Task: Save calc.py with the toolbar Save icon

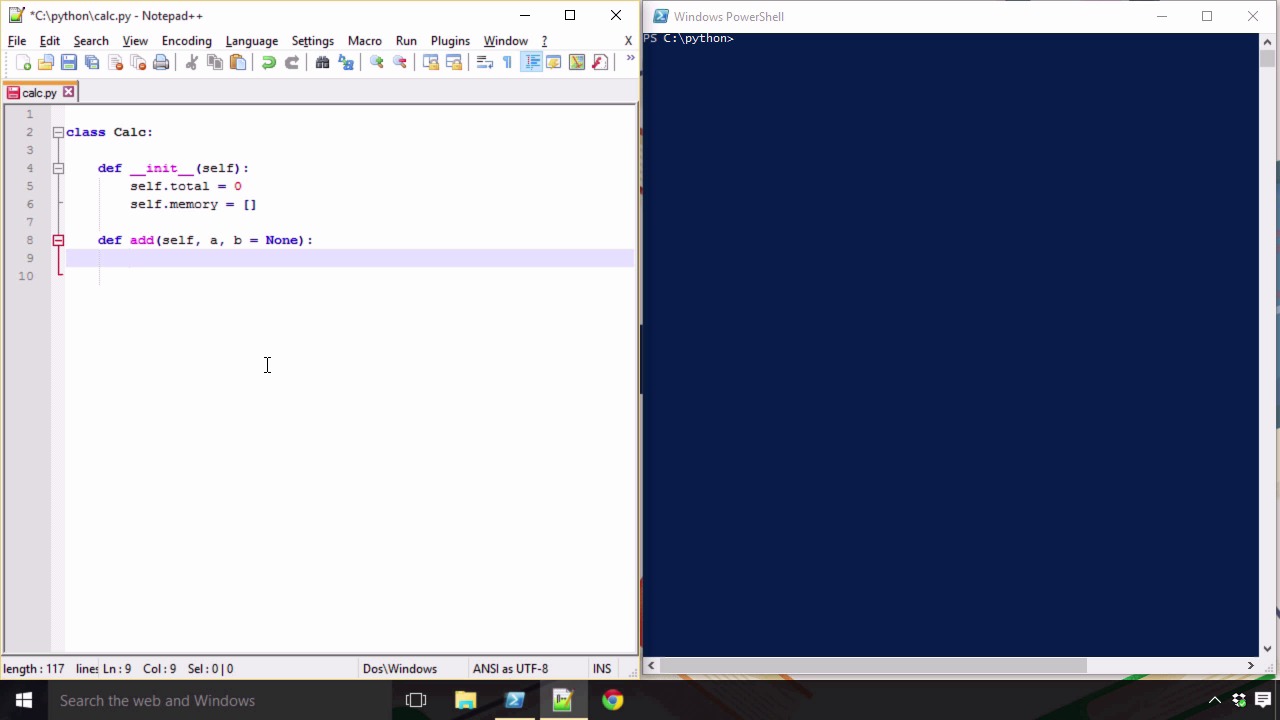Action: [69, 62]
